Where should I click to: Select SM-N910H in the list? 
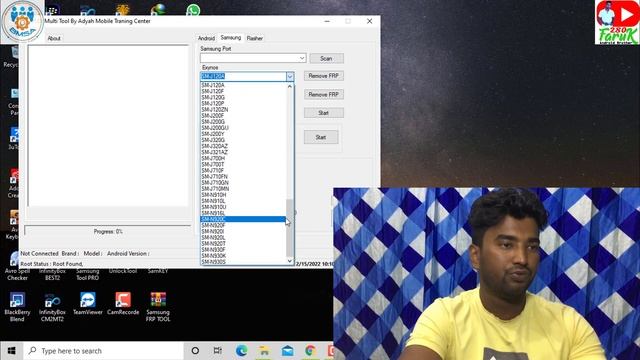243,195
